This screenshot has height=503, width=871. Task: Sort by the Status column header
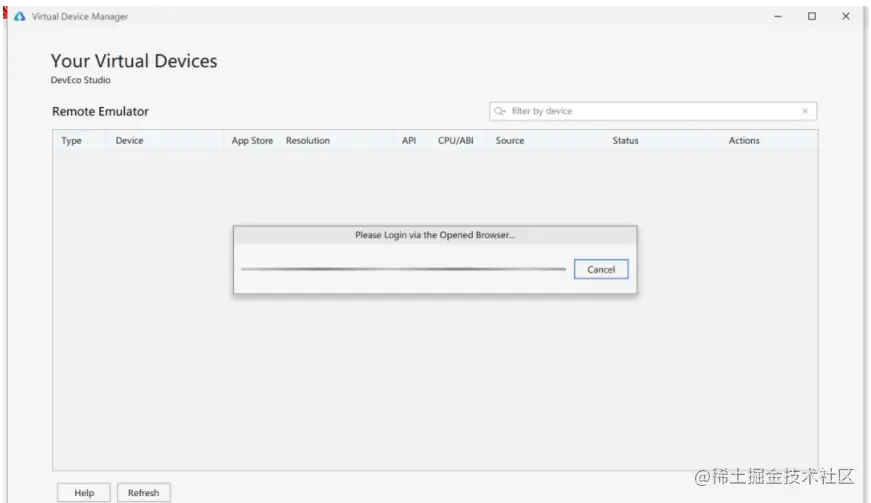[x=625, y=140]
